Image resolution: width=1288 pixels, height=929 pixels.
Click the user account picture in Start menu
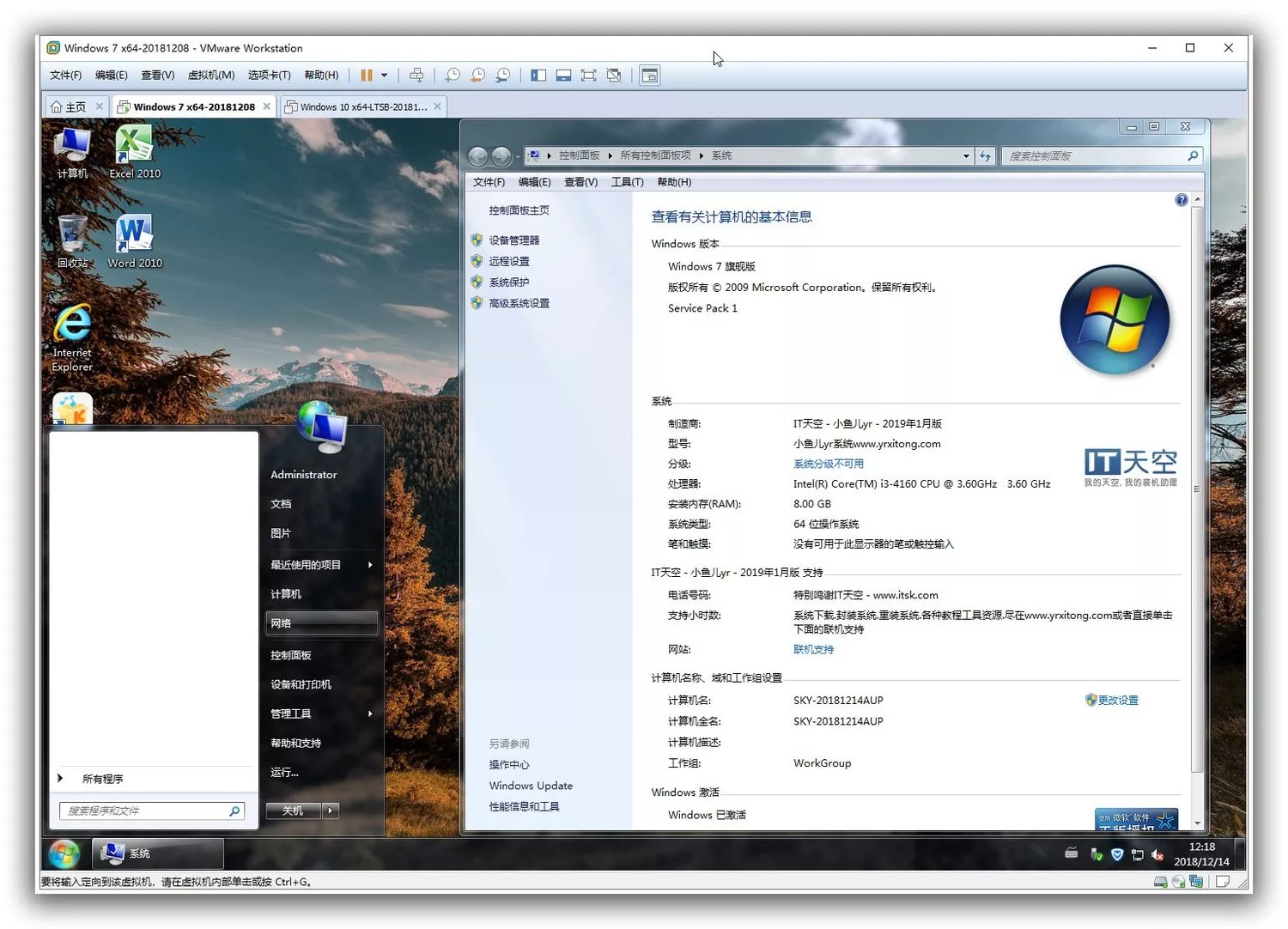click(322, 427)
